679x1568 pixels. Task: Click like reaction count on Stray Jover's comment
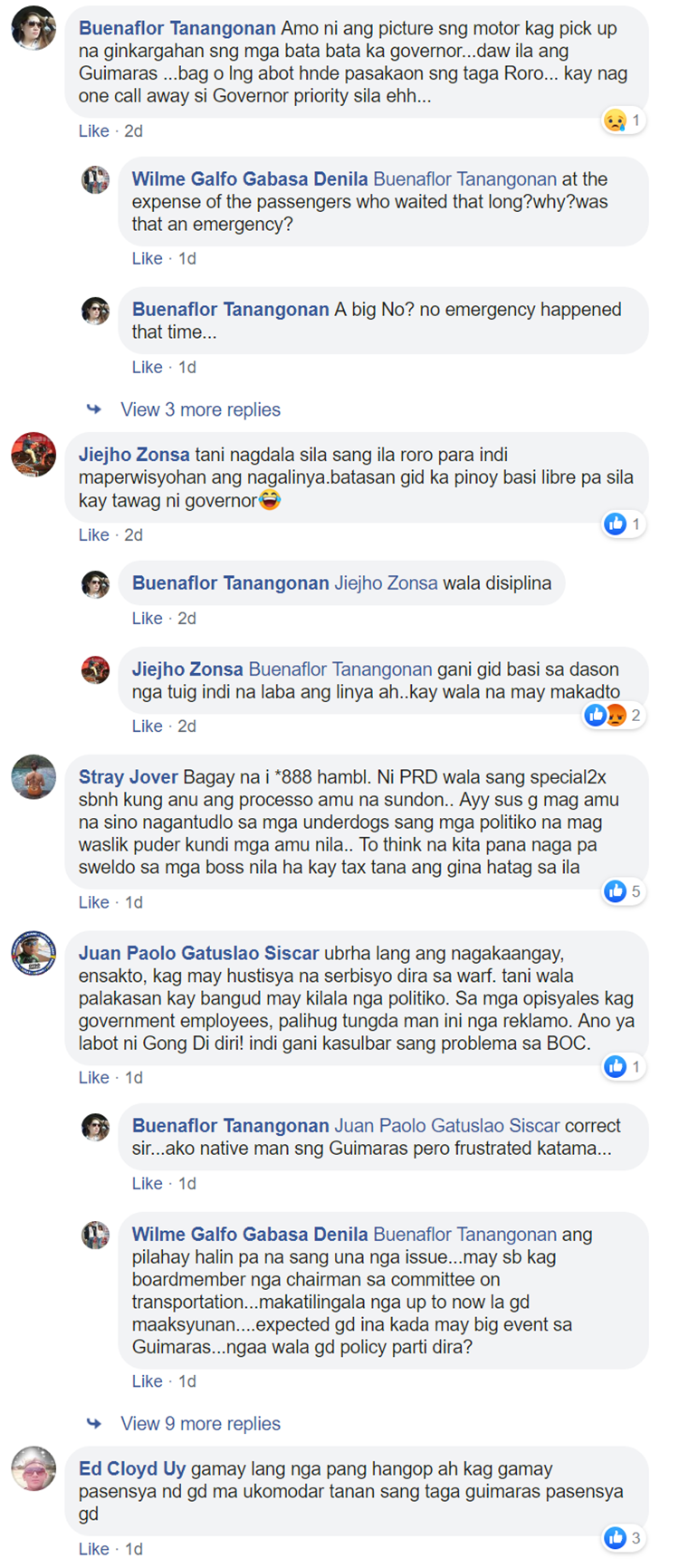pos(636,891)
